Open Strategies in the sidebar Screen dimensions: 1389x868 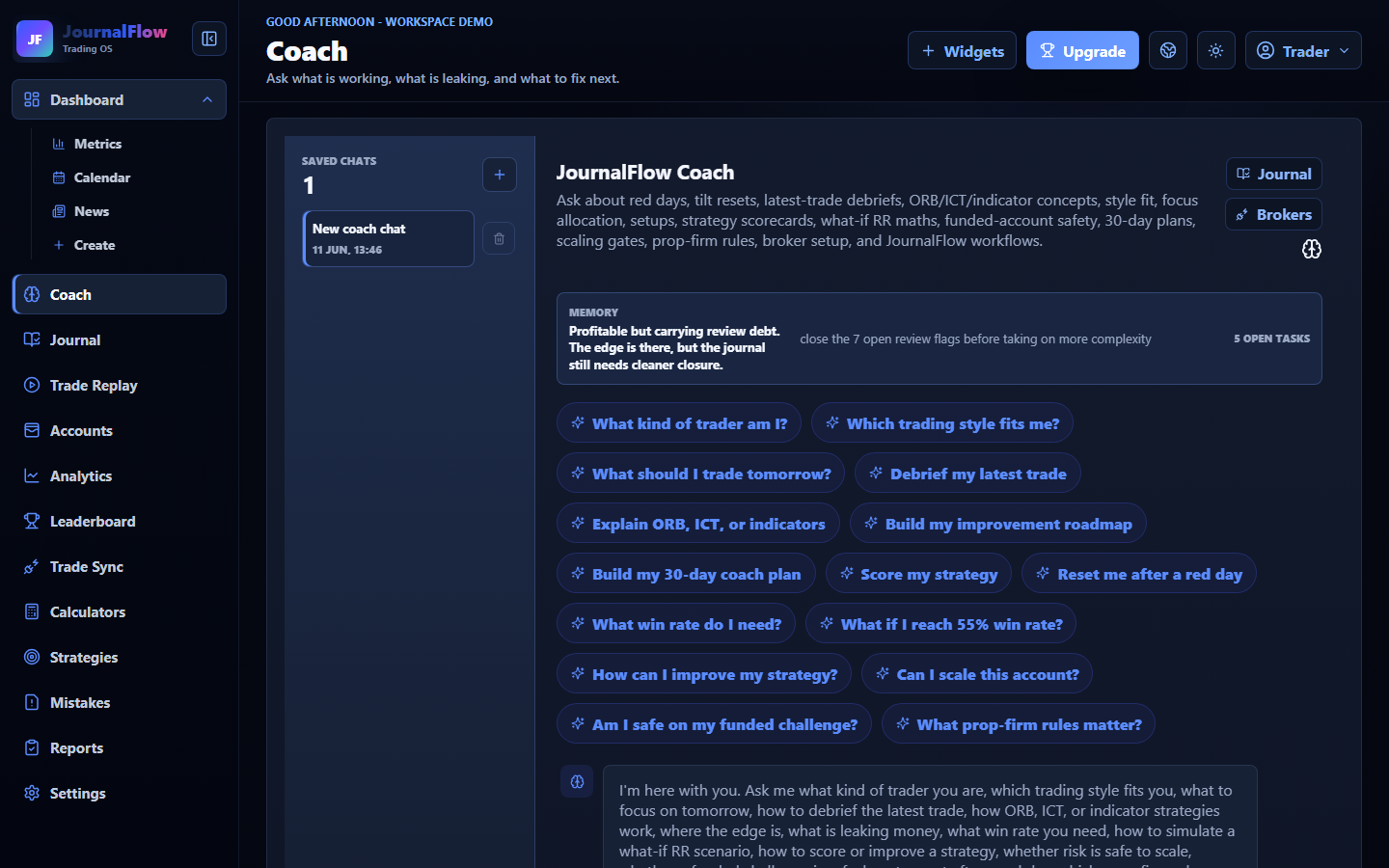120,657
